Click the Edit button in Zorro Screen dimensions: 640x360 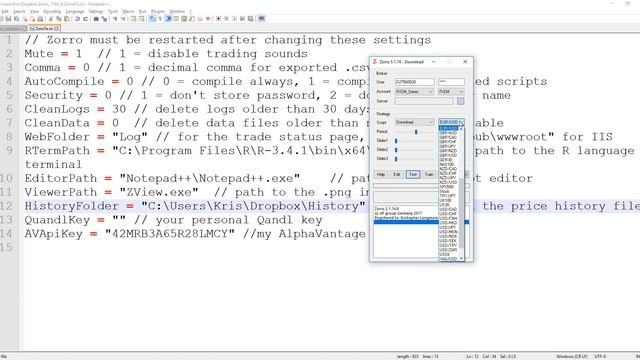pos(397,174)
